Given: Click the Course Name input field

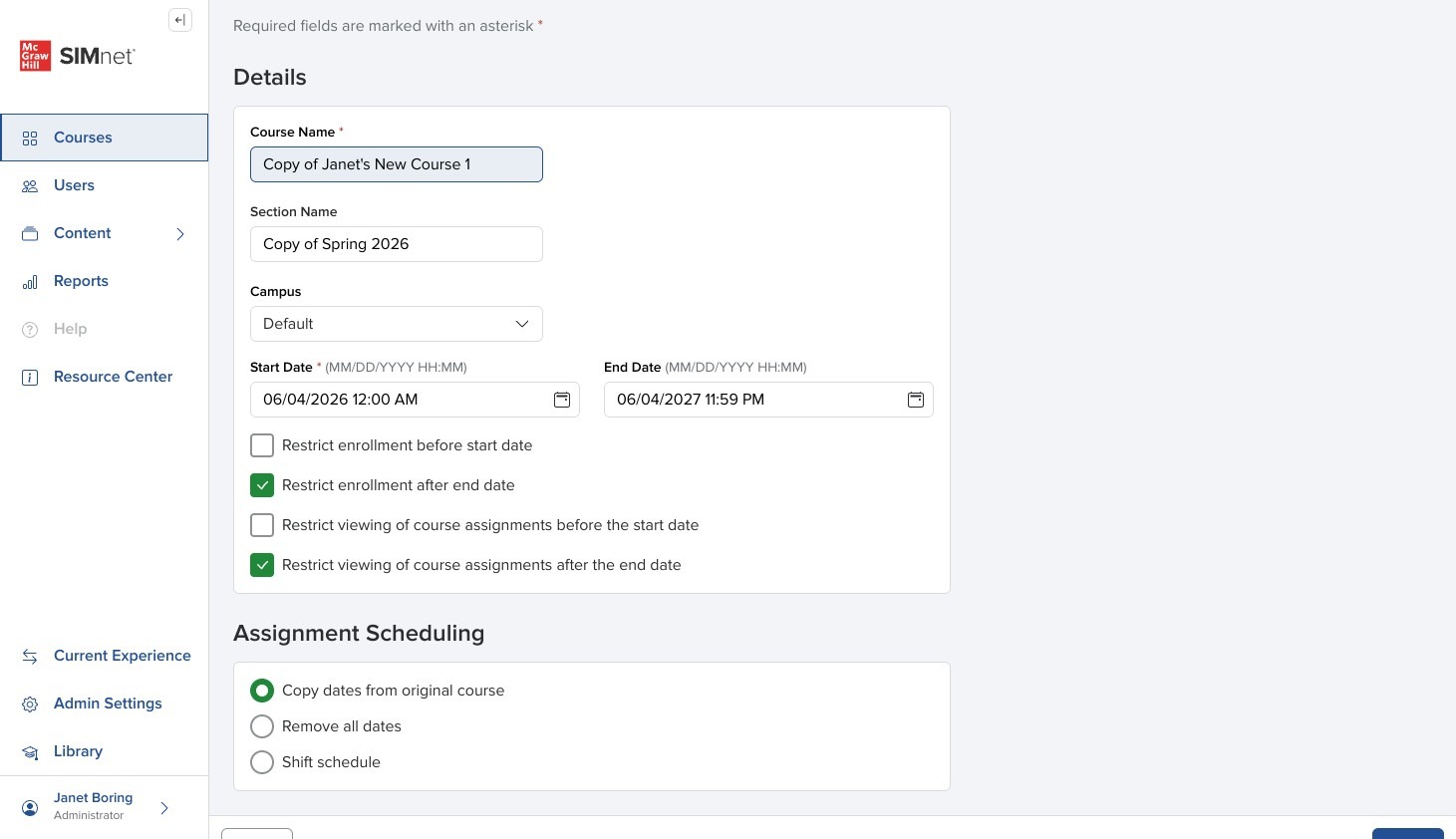Looking at the screenshot, I should coord(397,164).
